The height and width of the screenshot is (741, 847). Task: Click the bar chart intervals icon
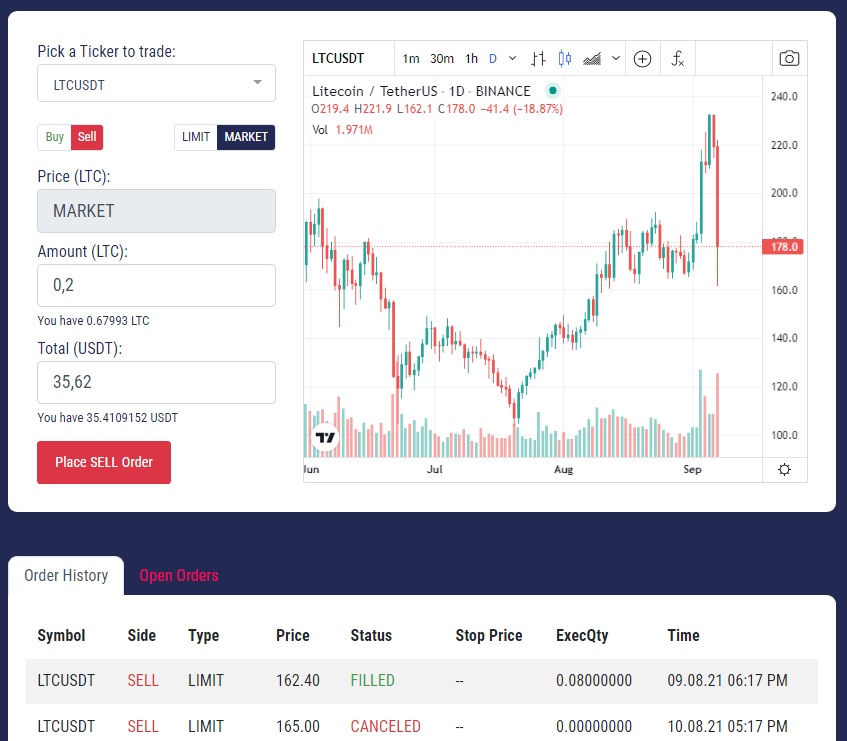pyautogui.click(x=538, y=58)
